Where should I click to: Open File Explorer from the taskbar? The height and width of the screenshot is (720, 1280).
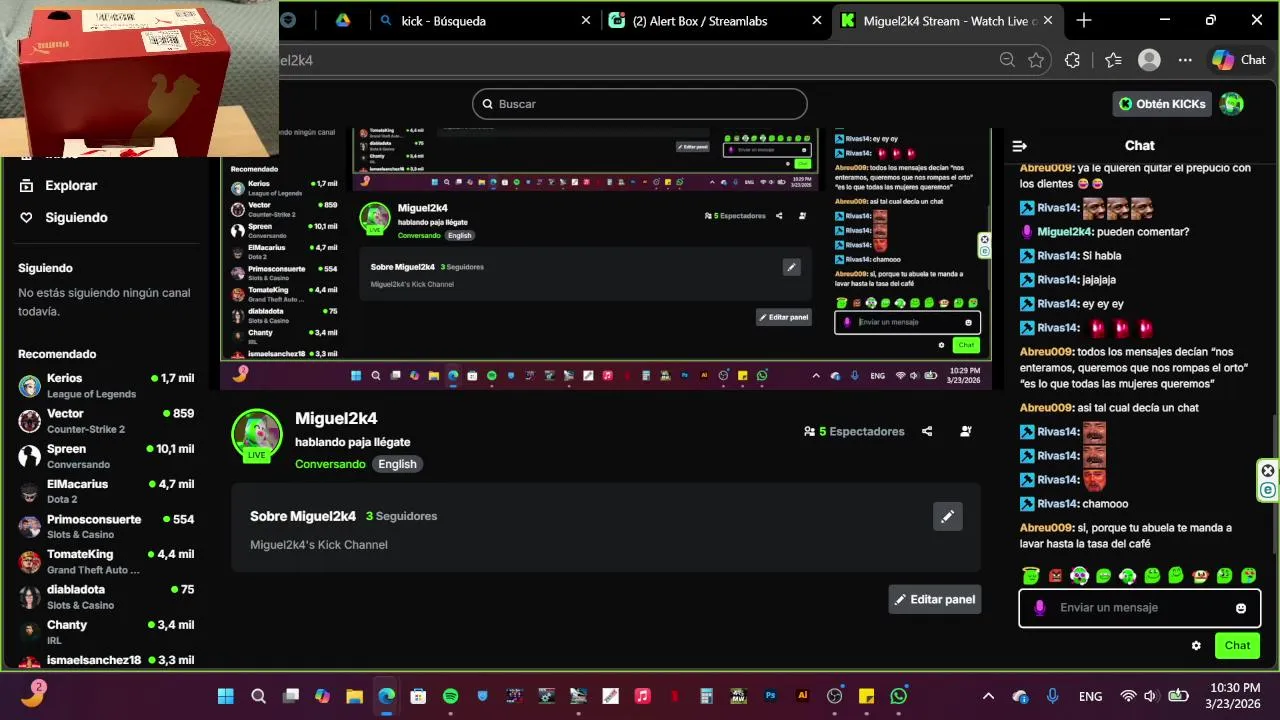click(354, 696)
